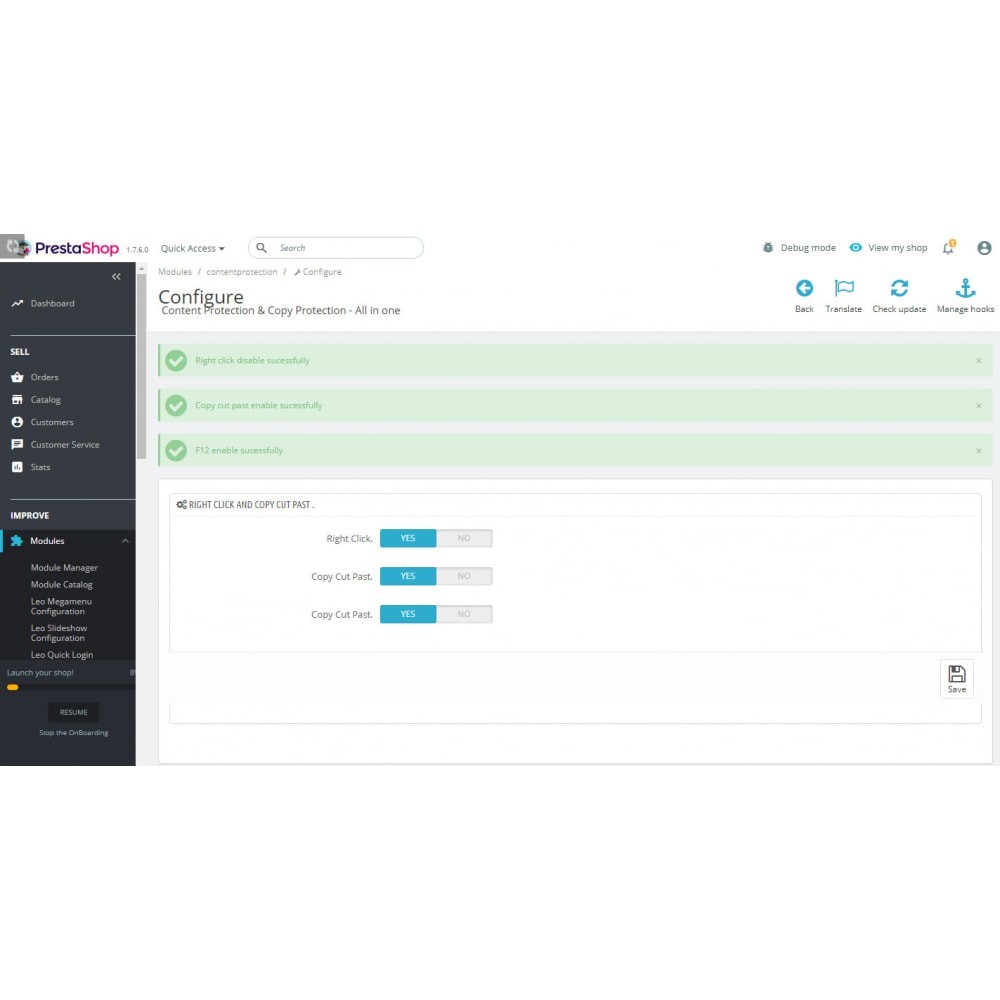Click the Dashboard trend icon
Viewport: 1000px width, 1000px height.
click(x=17, y=304)
